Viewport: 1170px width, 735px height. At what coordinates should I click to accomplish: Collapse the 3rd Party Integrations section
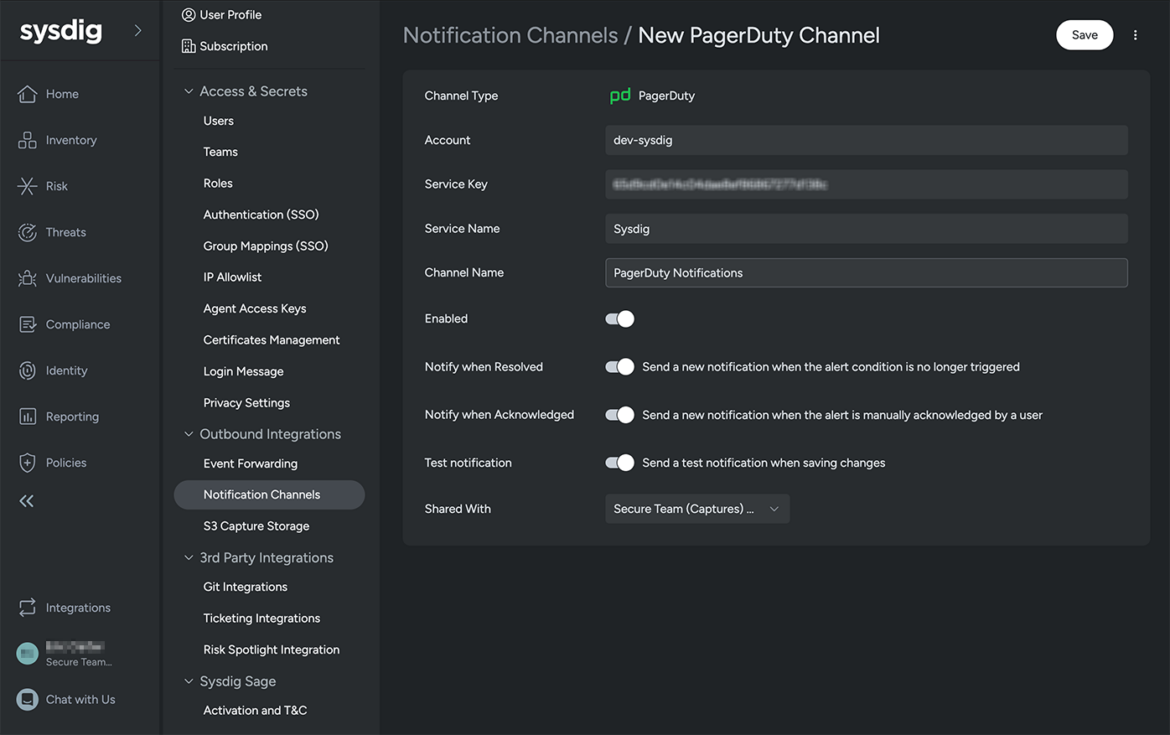tap(189, 557)
